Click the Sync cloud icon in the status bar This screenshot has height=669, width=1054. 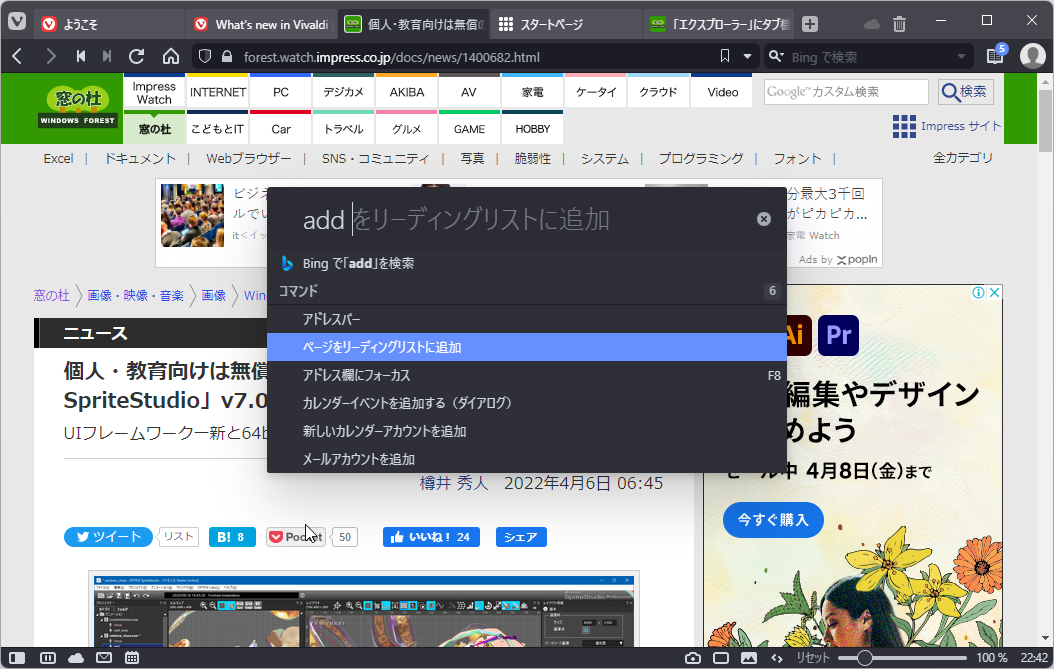tap(75, 658)
